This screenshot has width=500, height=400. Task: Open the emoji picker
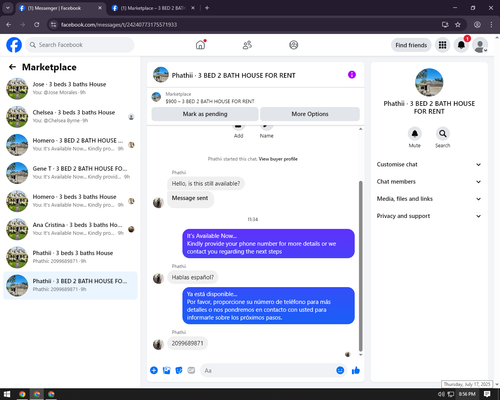coord(340,370)
